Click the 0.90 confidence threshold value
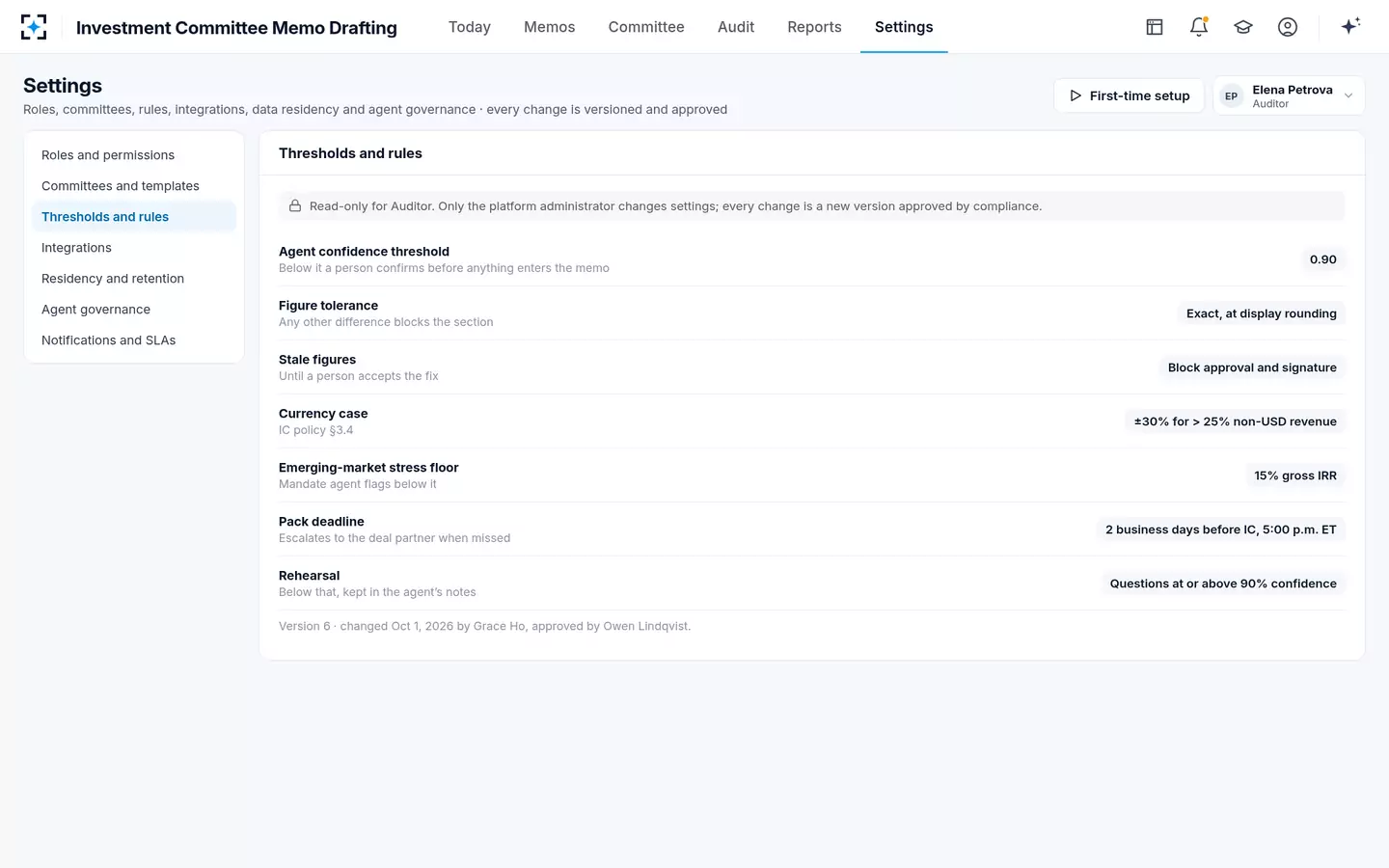The height and width of the screenshot is (868, 1389). (1323, 259)
